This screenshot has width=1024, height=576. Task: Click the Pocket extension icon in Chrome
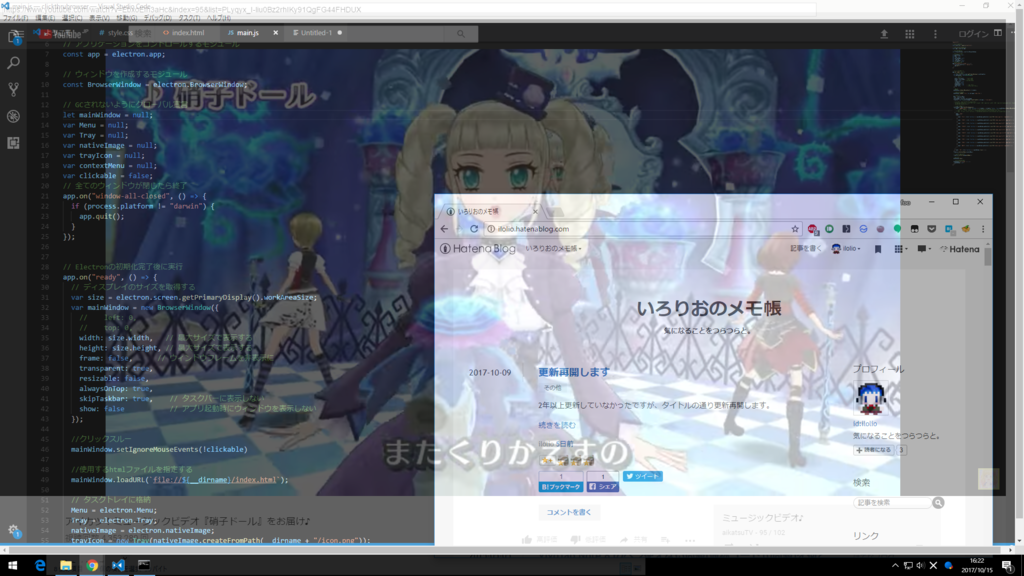point(932,229)
